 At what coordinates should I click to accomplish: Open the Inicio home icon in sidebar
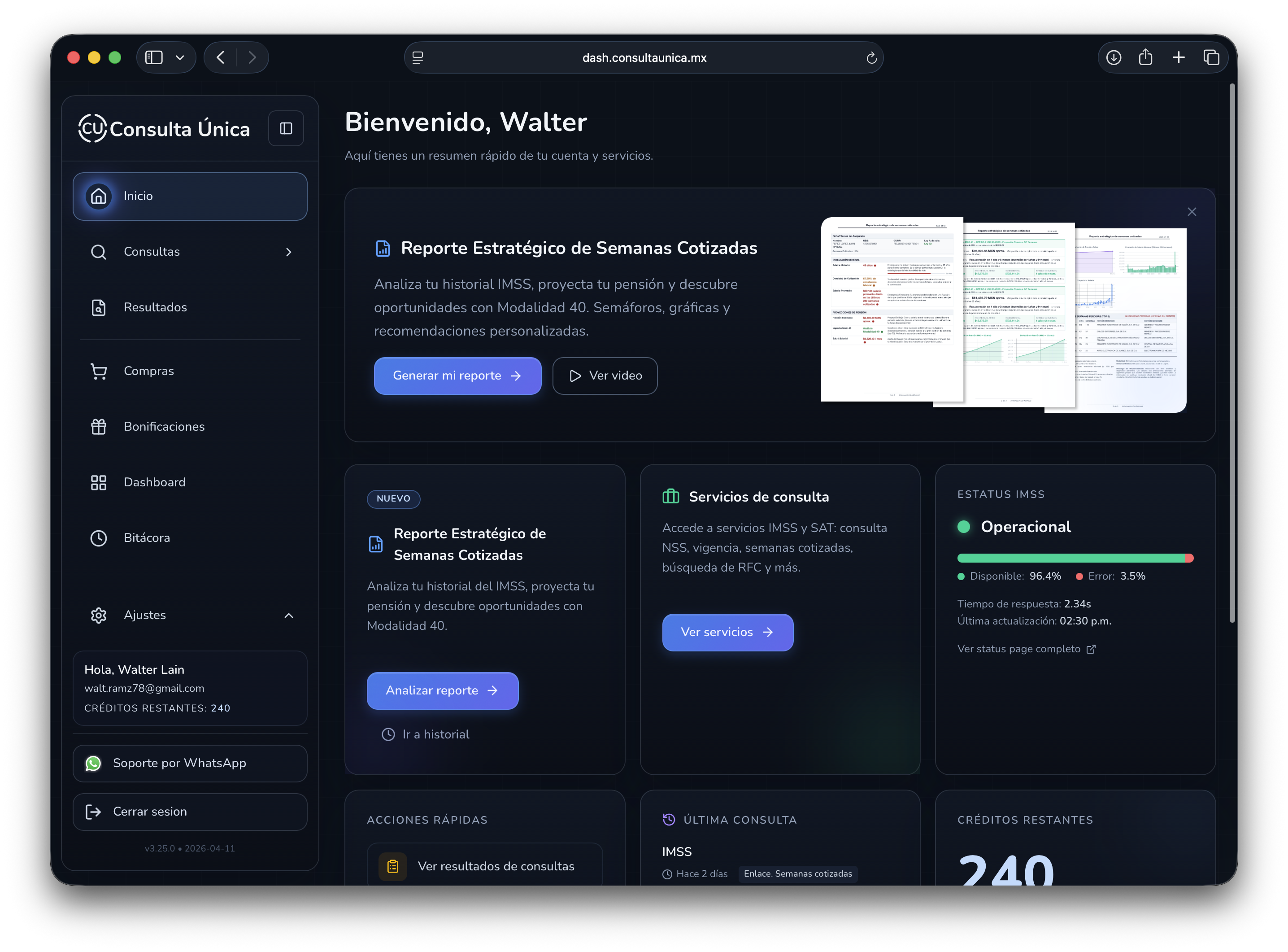click(x=99, y=196)
